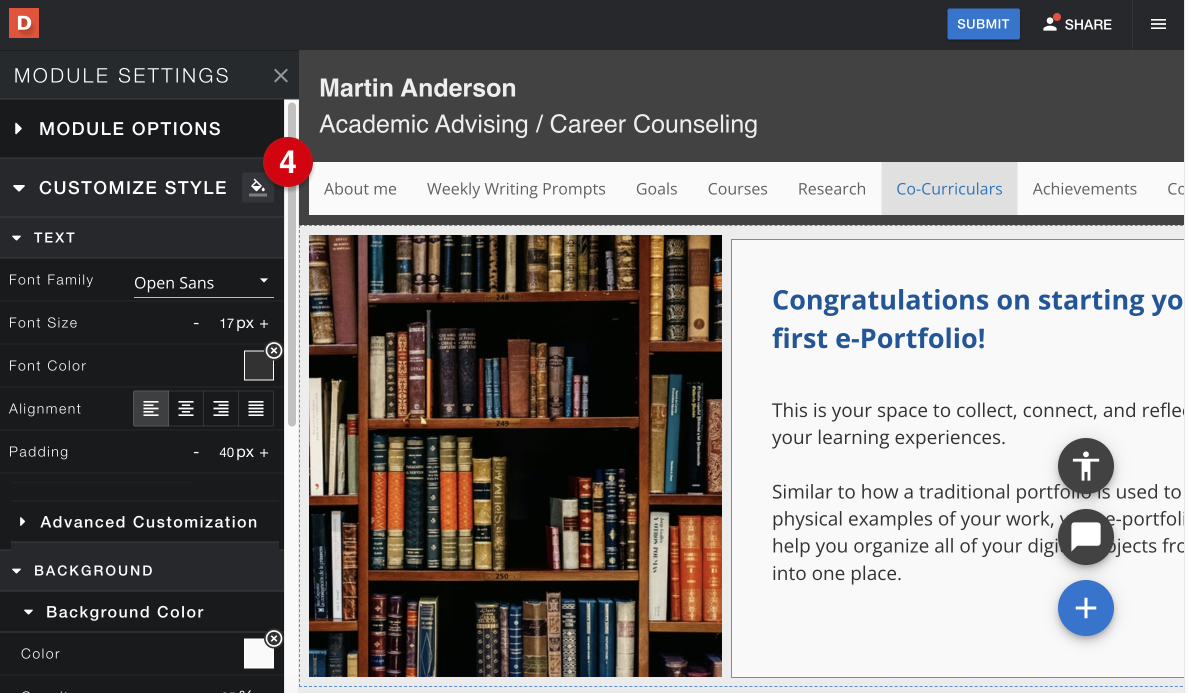This screenshot has height=693, width=1188.
Task: Open the About me tab
Action: tap(360, 189)
